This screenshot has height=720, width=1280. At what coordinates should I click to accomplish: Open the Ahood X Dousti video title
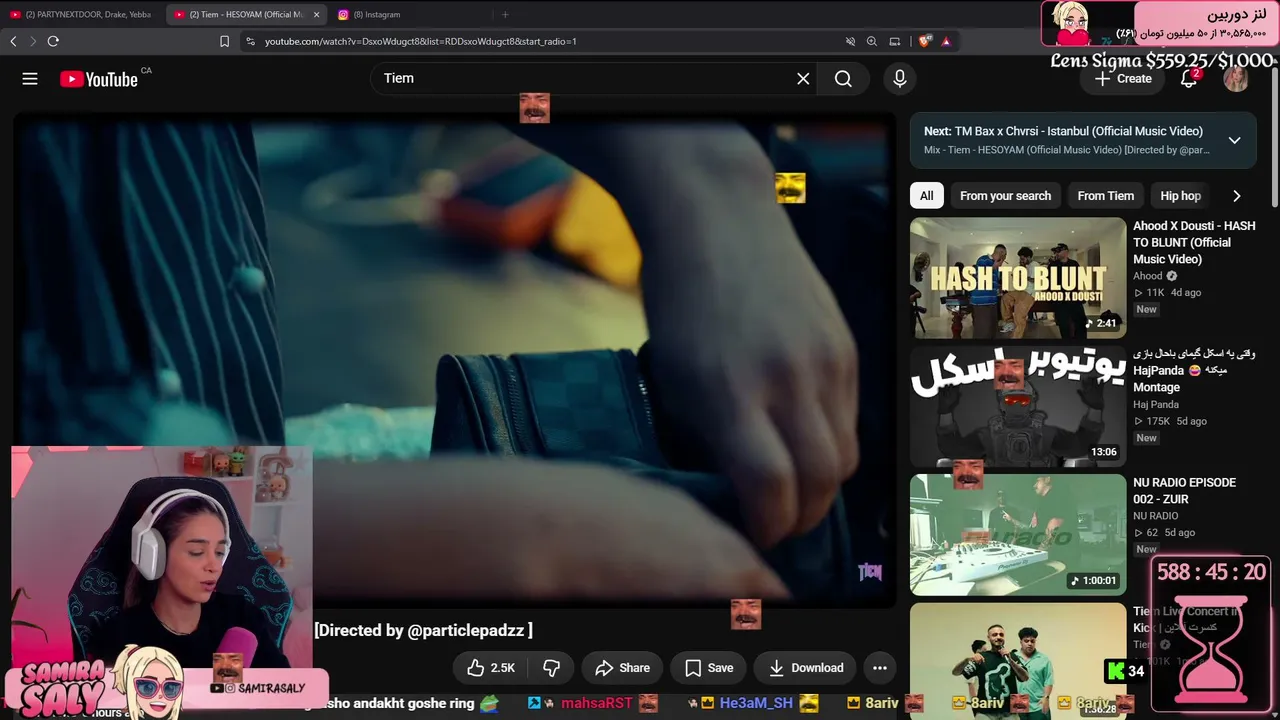[x=1194, y=243]
